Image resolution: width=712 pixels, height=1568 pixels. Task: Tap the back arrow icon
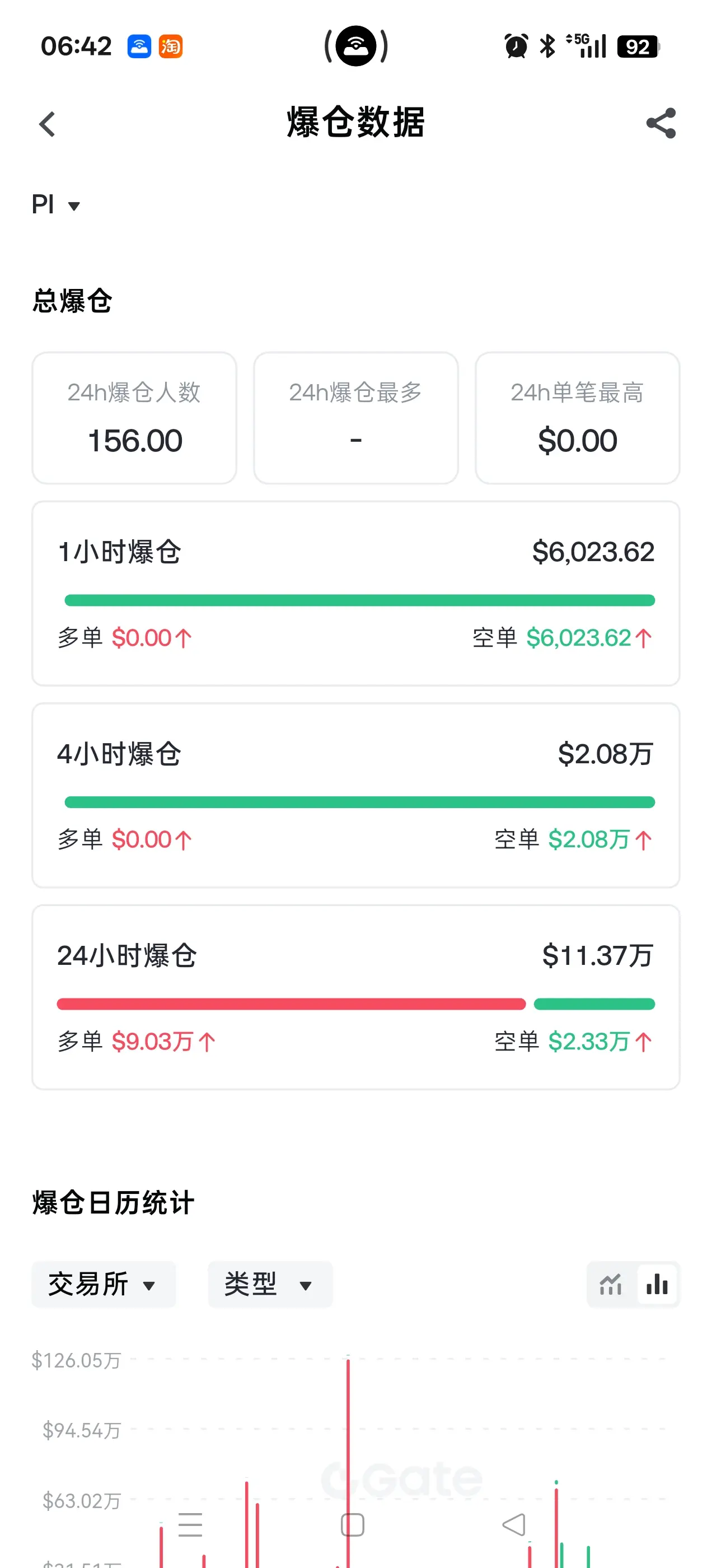[48, 124]
